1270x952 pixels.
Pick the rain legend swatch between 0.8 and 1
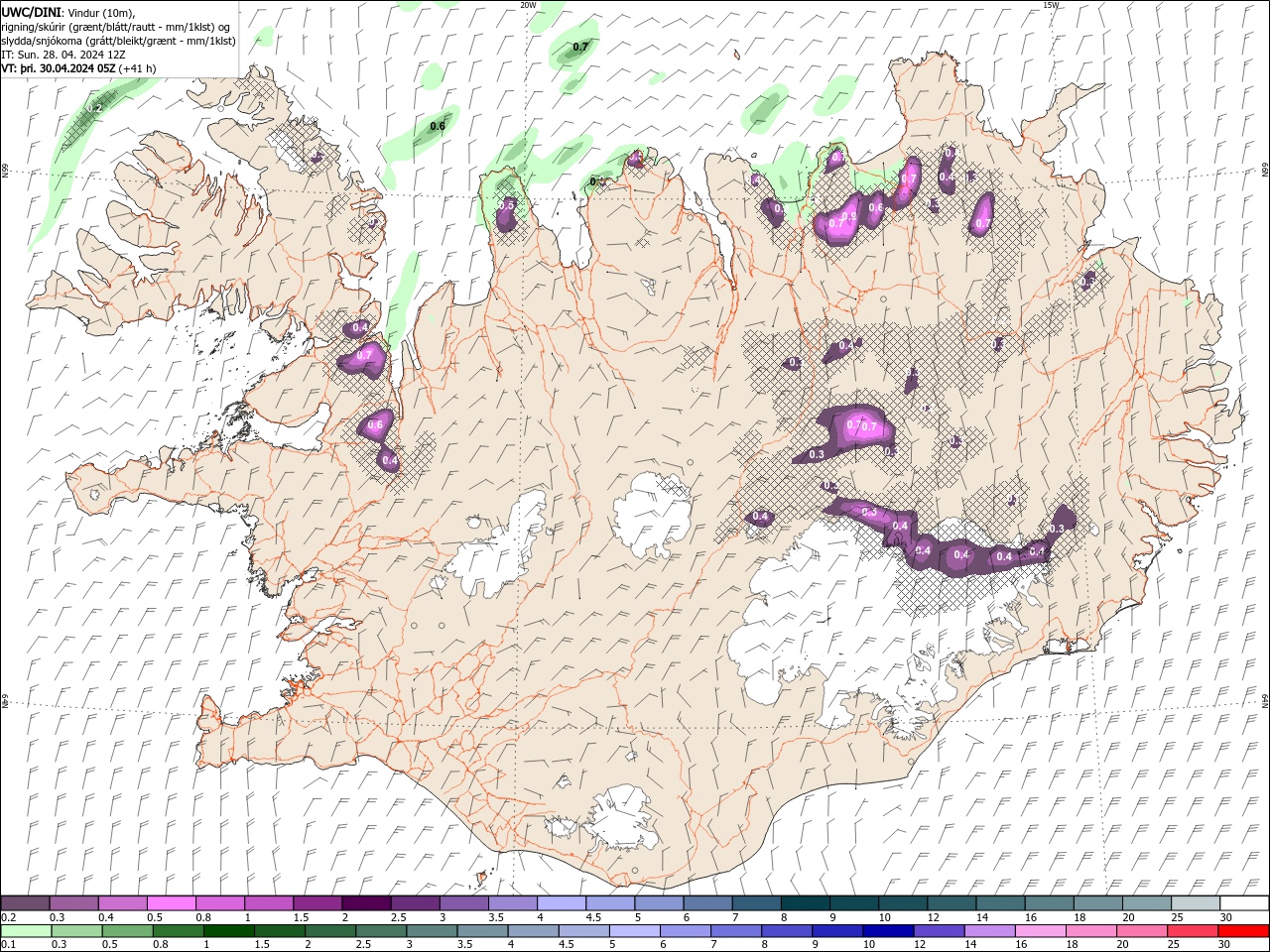click(180, 931)
